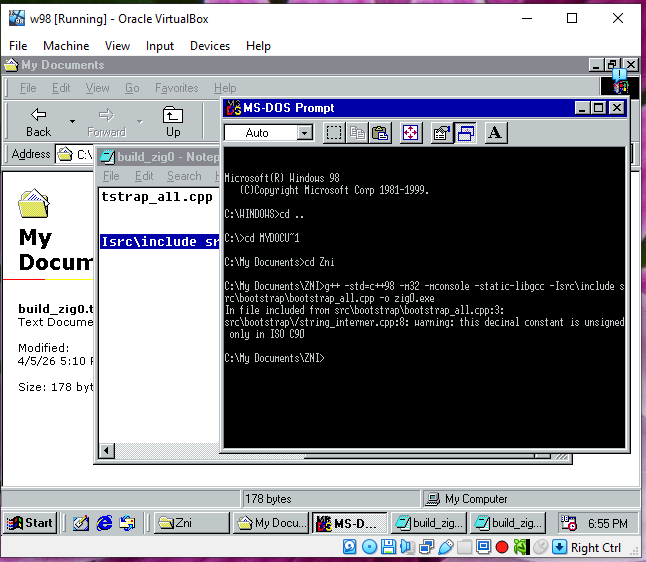
Task: Click the Windows 98 Start button
Action: tap(29, 522)
